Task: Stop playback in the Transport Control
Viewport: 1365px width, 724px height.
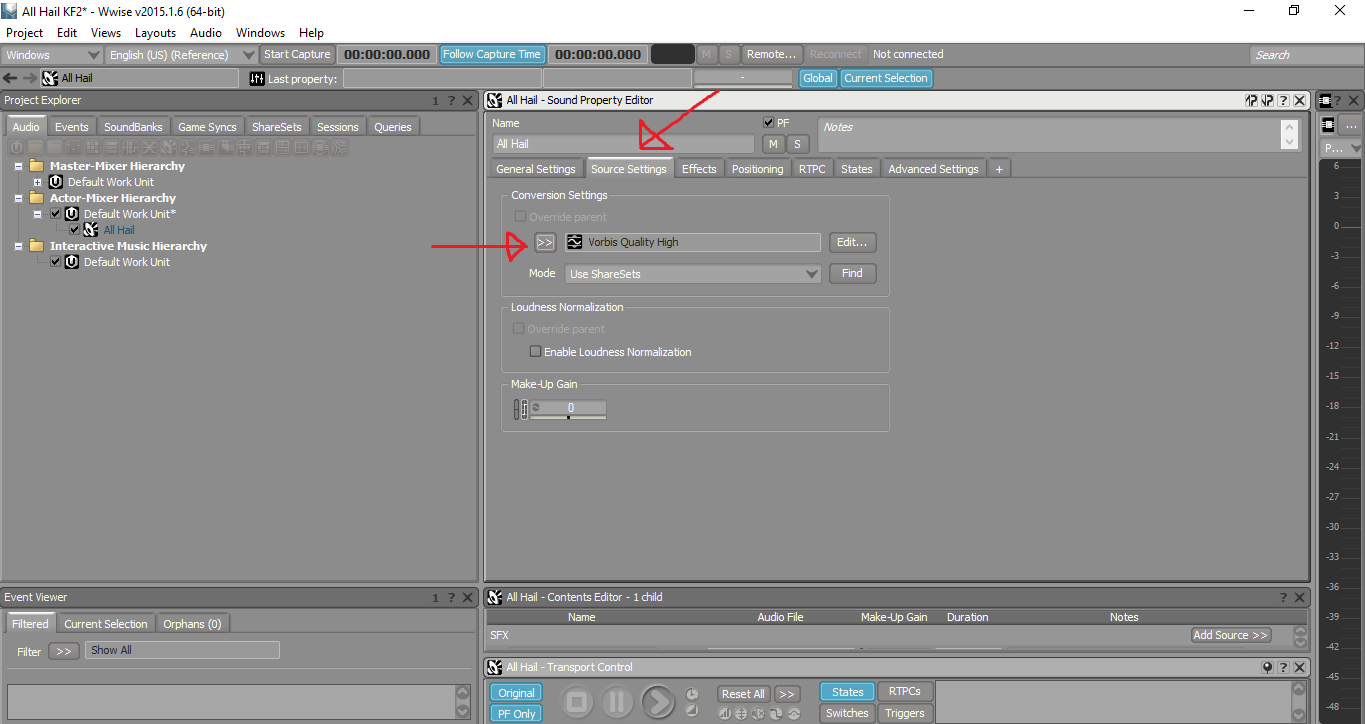Action: tap(576, 702)
